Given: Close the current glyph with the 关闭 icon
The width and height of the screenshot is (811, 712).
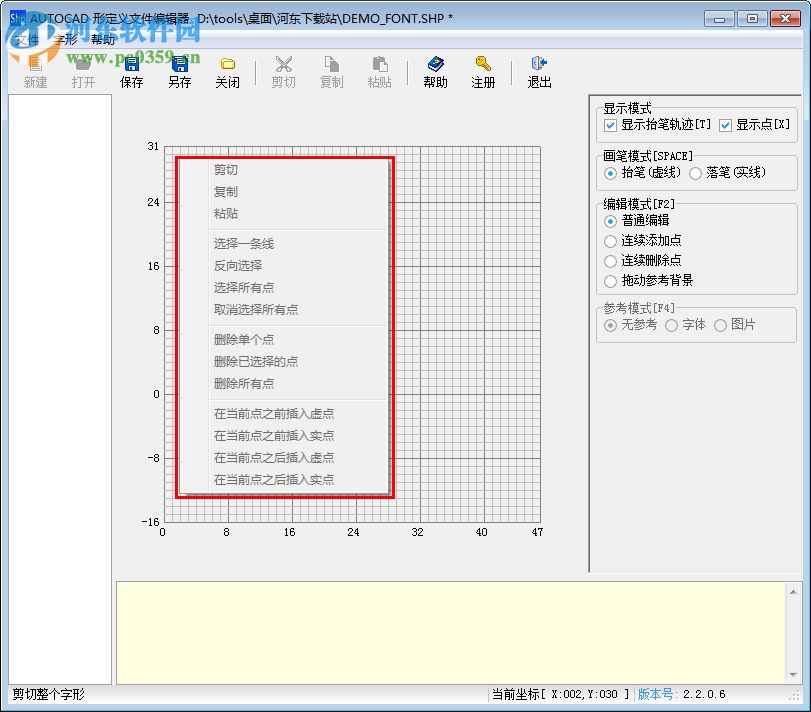Looking at the screenshot, I should (x=228, y=70).
